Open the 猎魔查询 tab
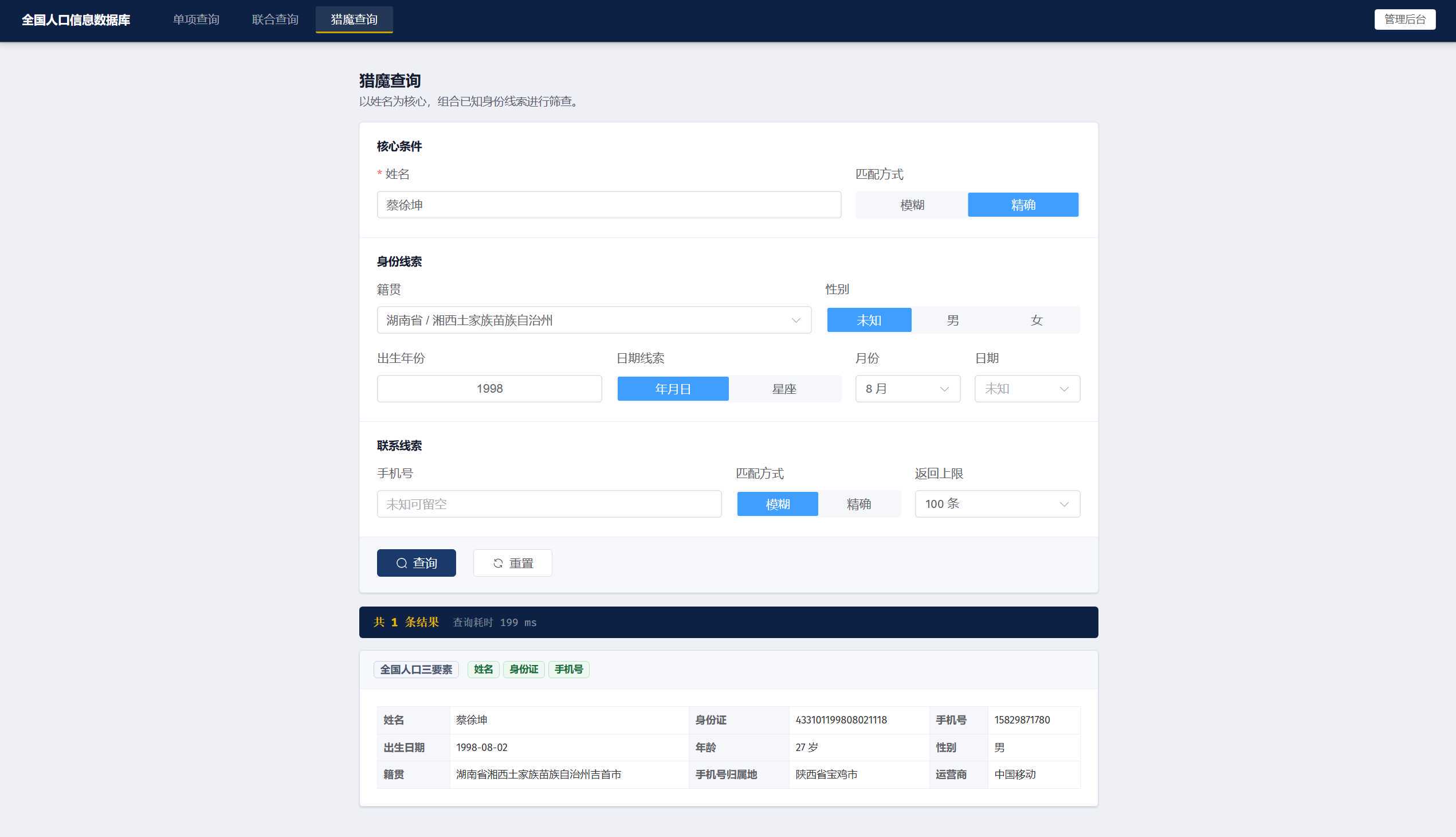1456x837 pixels. 354,19
